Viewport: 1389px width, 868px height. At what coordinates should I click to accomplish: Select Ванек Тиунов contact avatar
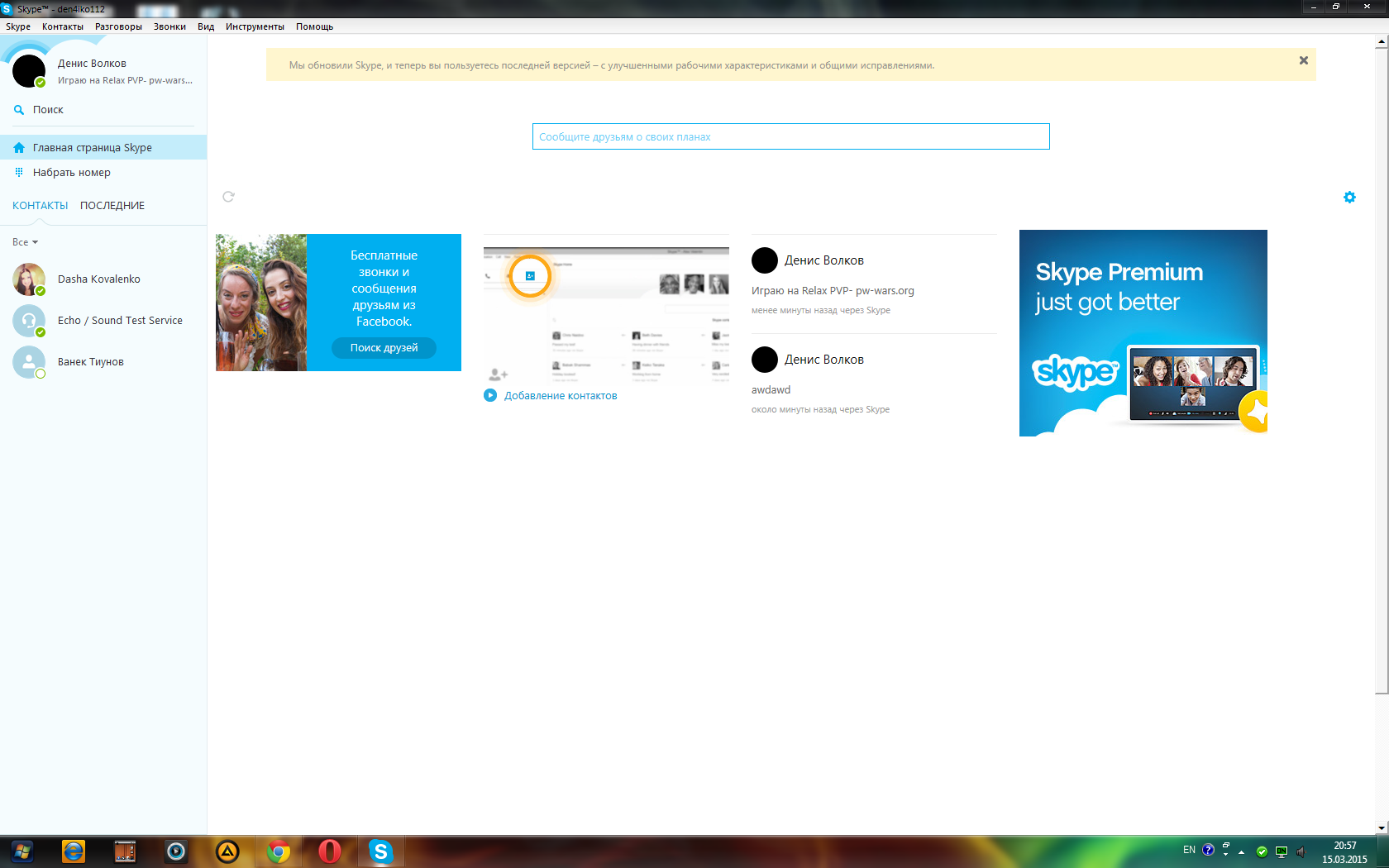[29, 362]
